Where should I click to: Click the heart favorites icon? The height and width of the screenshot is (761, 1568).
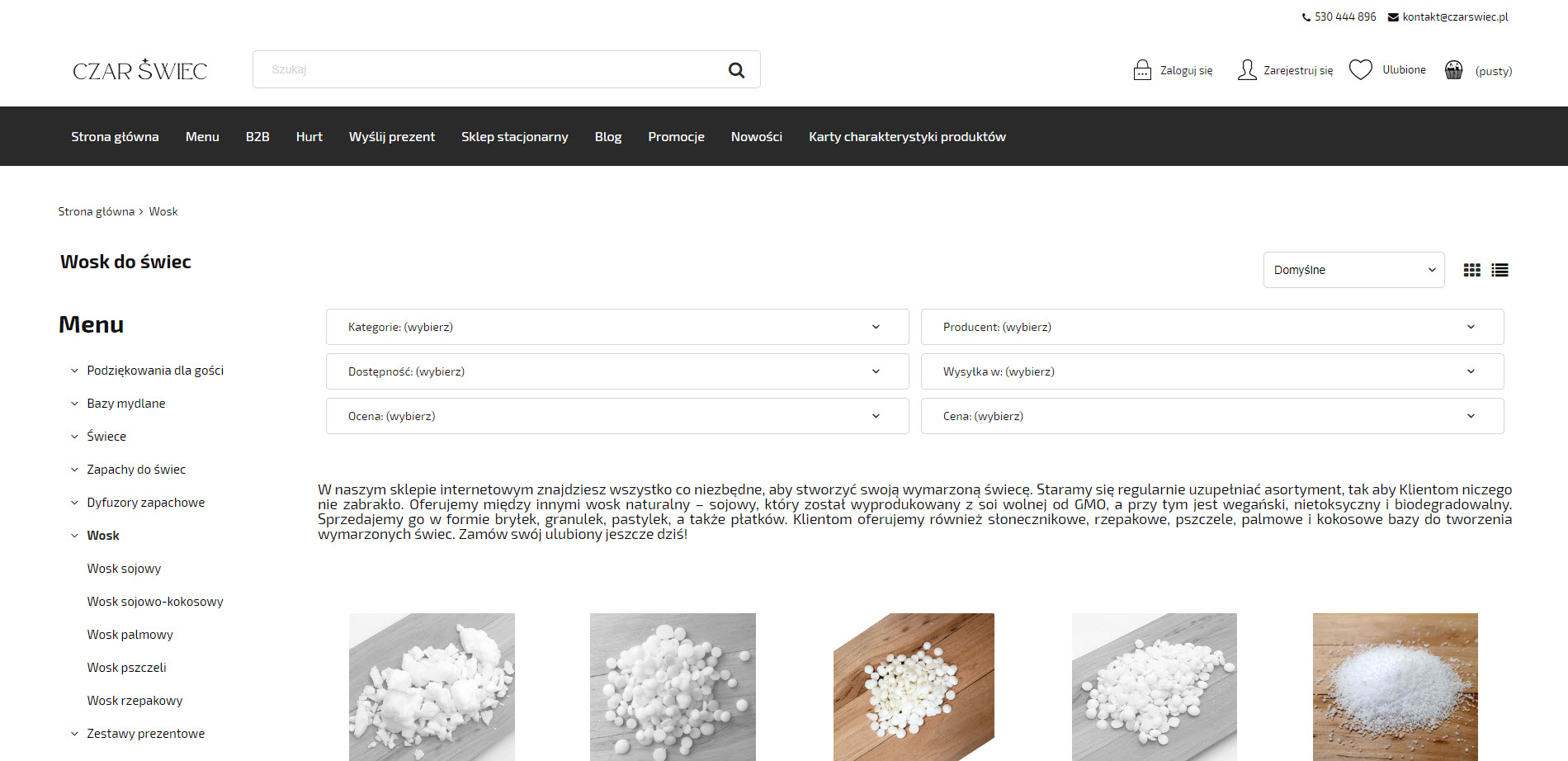click(1360, 70)
